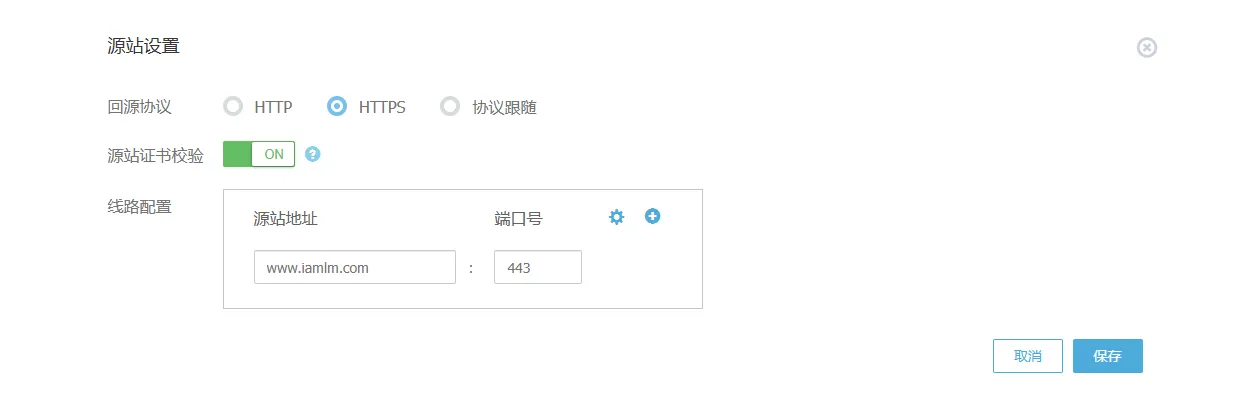Screen dimensions: 1250x397
Task: Click the 源站设置 dialog title
Action: pyautogui.click(x=143, y=46)
